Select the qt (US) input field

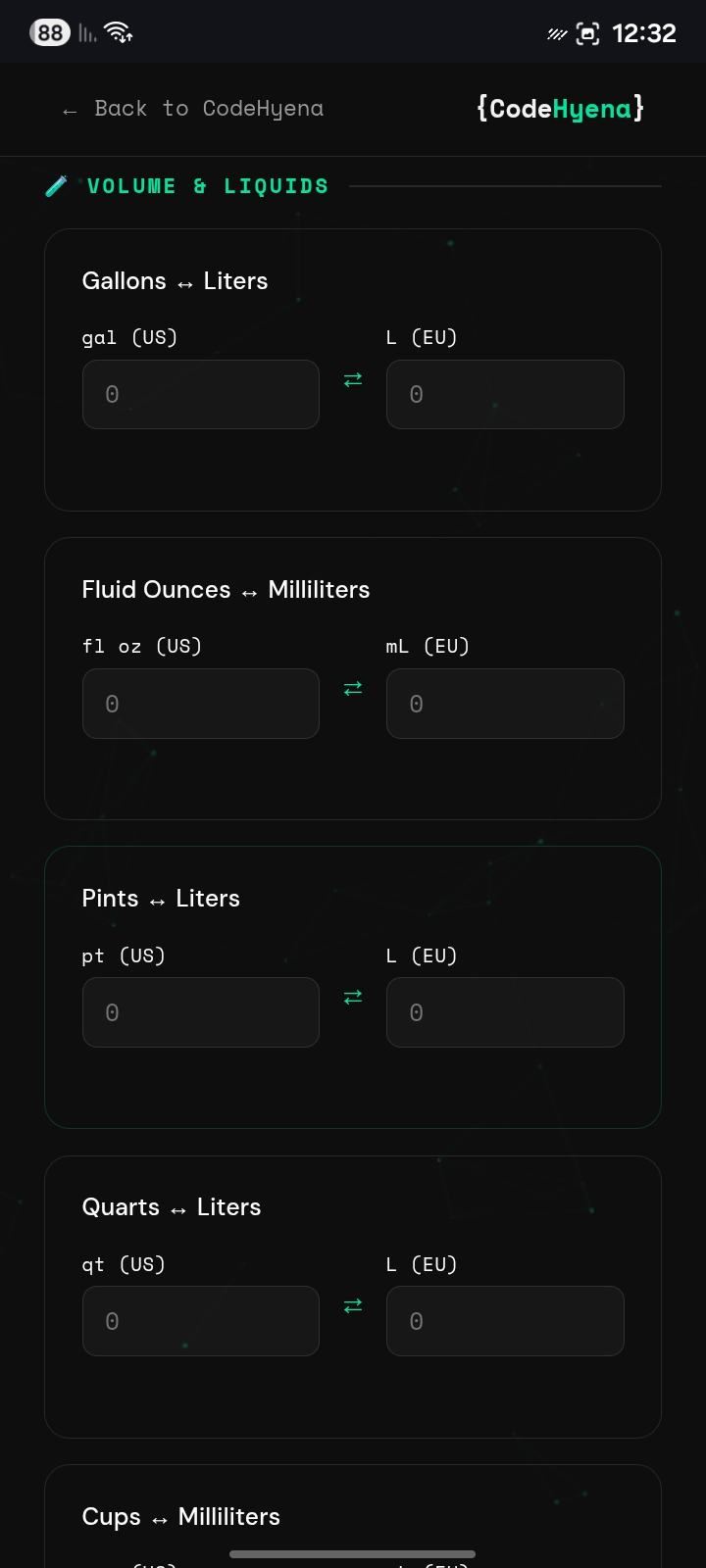(x=201, y=1321)
